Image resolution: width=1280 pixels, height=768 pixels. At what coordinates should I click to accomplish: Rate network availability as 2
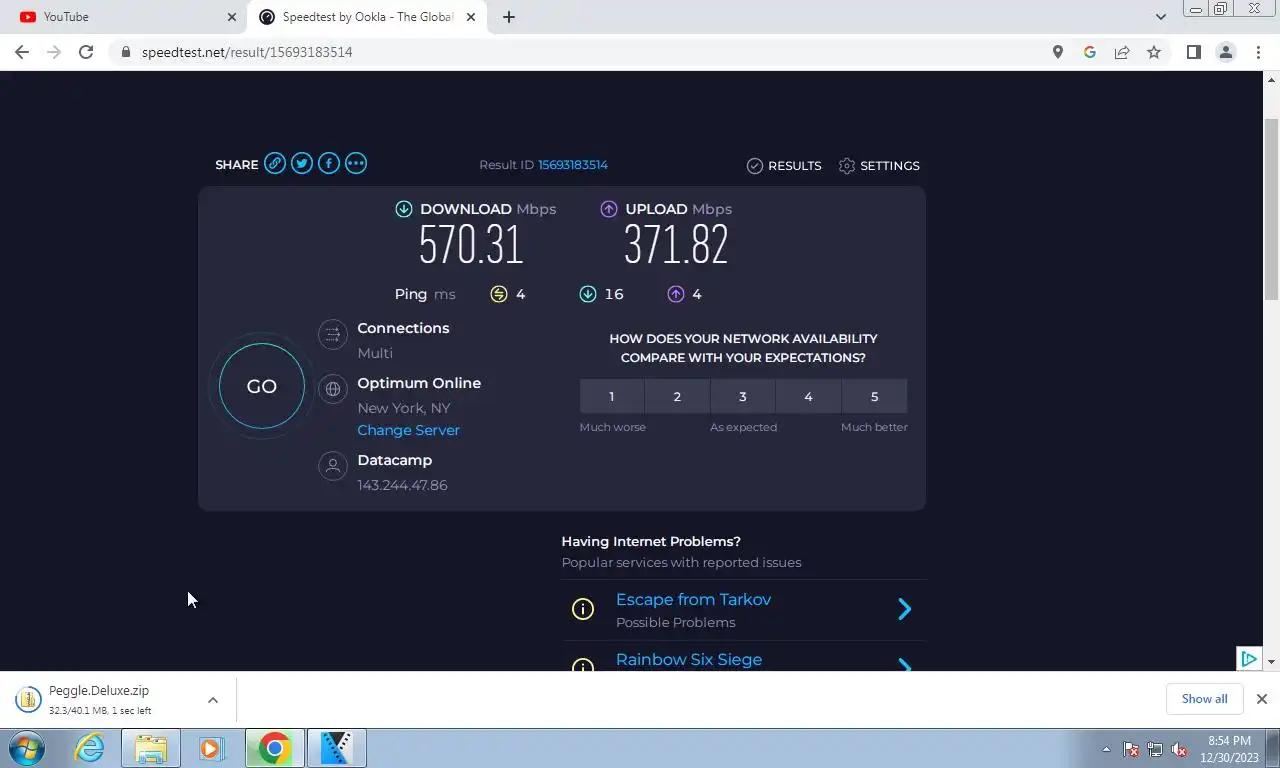click(x=677, y=396)
